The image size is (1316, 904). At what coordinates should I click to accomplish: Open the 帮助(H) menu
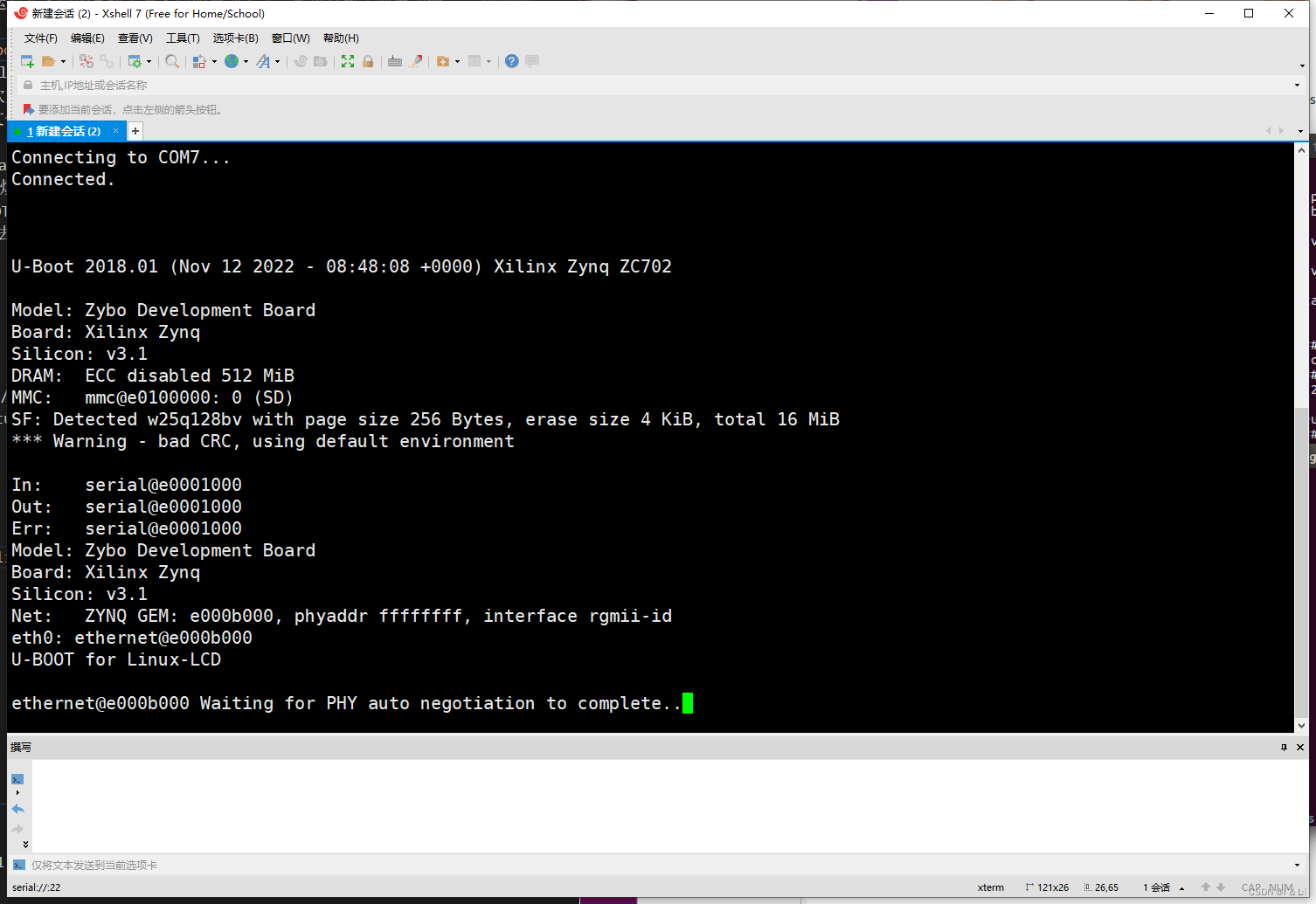coord(341,38)
